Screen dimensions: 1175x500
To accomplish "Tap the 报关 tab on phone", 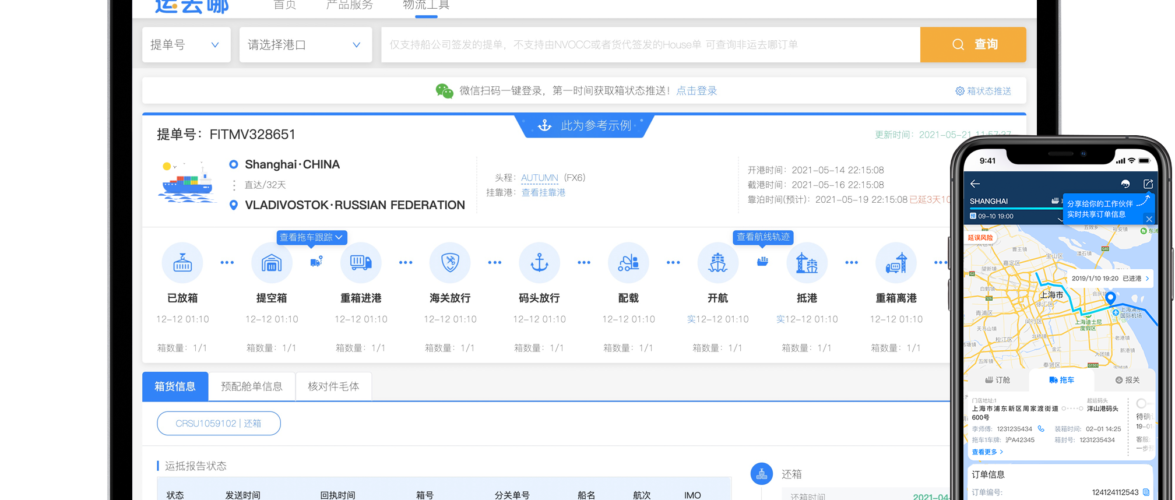I will click(1127, 380).
